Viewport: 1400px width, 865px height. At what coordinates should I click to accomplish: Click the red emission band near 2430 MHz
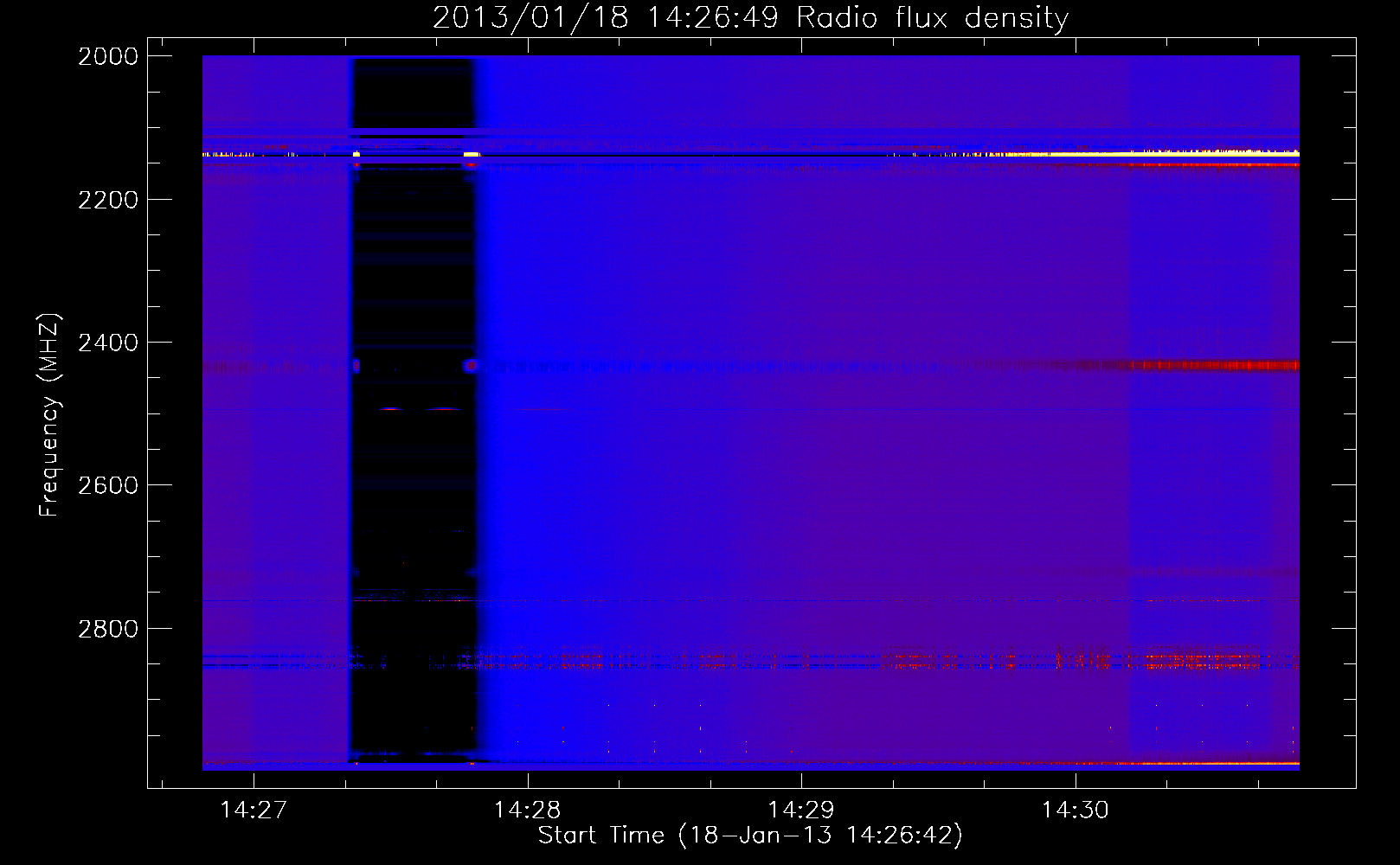click(x=1211, y=366)
